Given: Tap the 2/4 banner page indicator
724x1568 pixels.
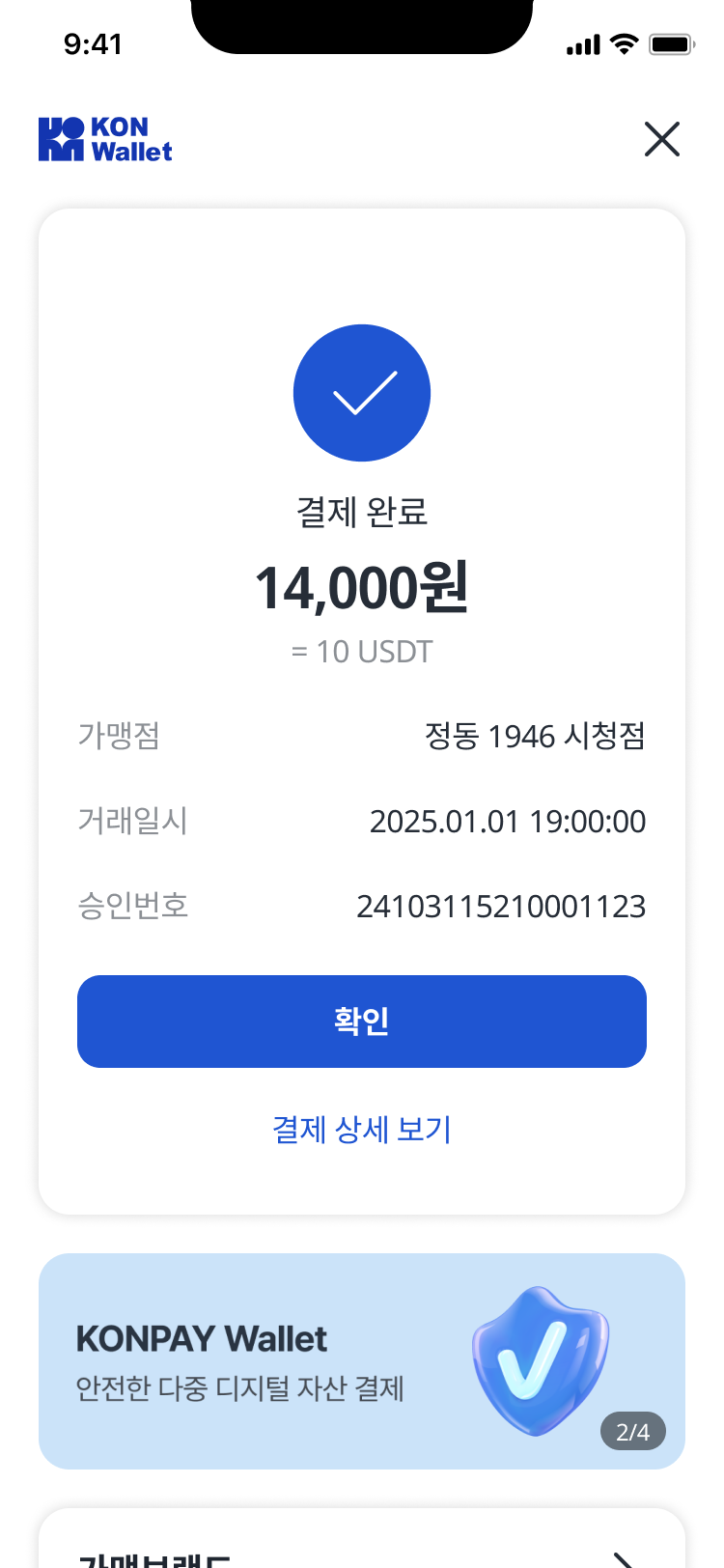Looking at the screenshot, I should (x=632, y=1432).
